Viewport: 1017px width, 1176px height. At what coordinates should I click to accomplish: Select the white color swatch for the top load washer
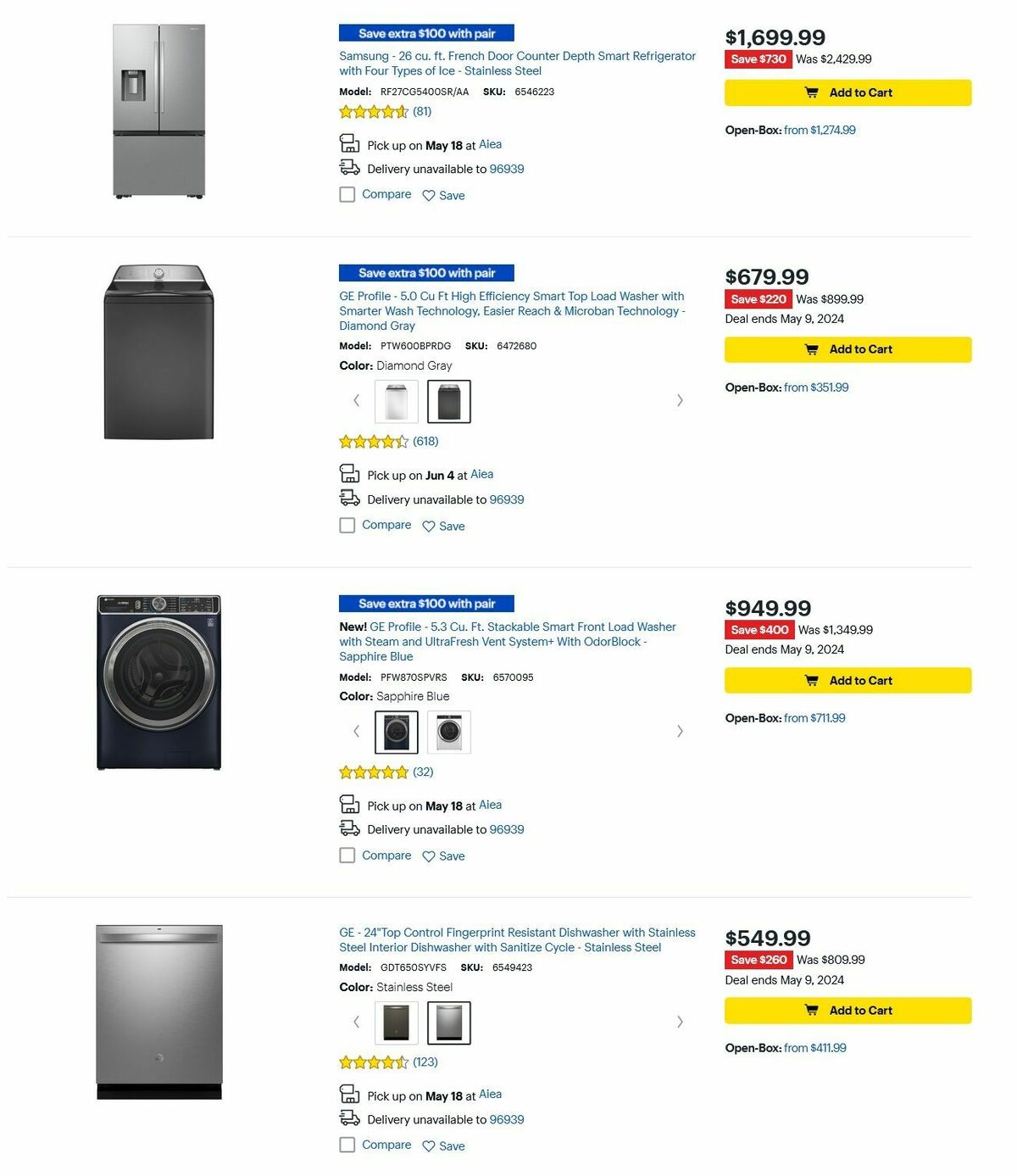pos(395,400)
